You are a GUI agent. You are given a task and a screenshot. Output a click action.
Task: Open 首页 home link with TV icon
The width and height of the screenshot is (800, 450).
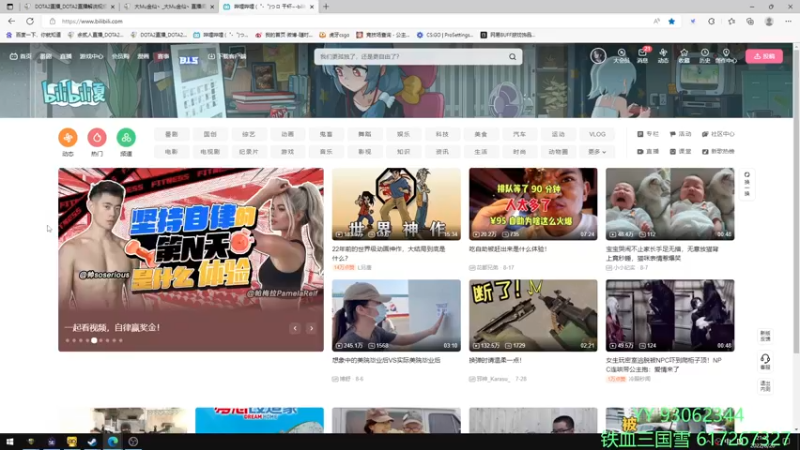20,56
